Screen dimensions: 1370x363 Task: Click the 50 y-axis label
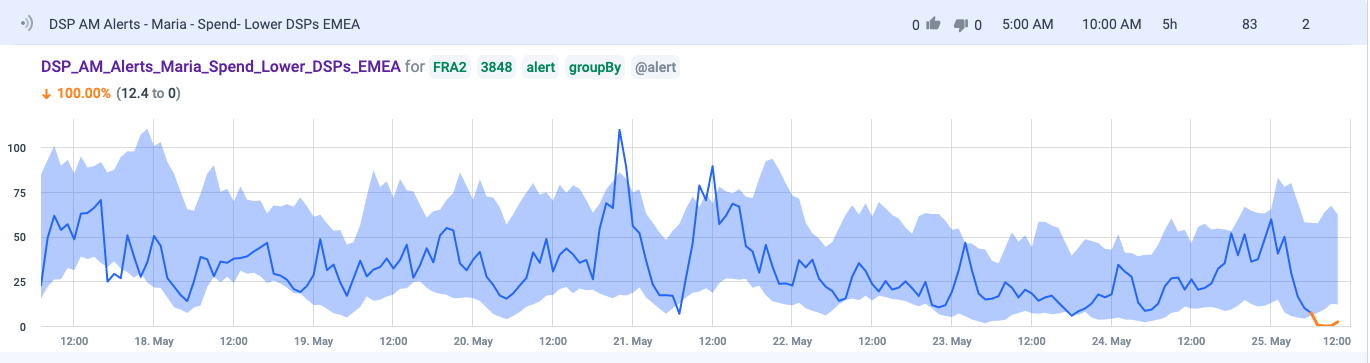point(19,237)
